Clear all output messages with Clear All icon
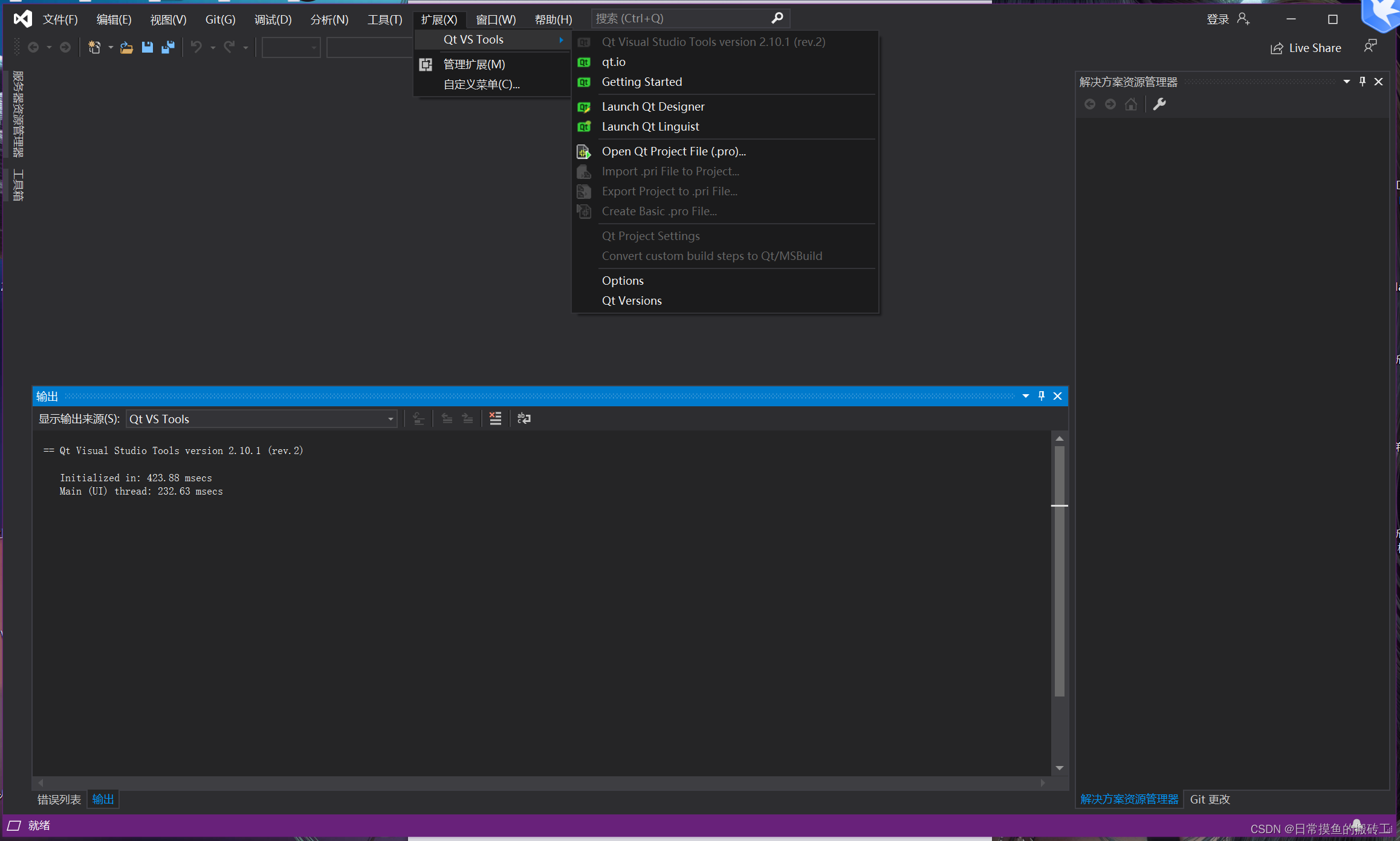1400x841 pixels. point(495,418)
